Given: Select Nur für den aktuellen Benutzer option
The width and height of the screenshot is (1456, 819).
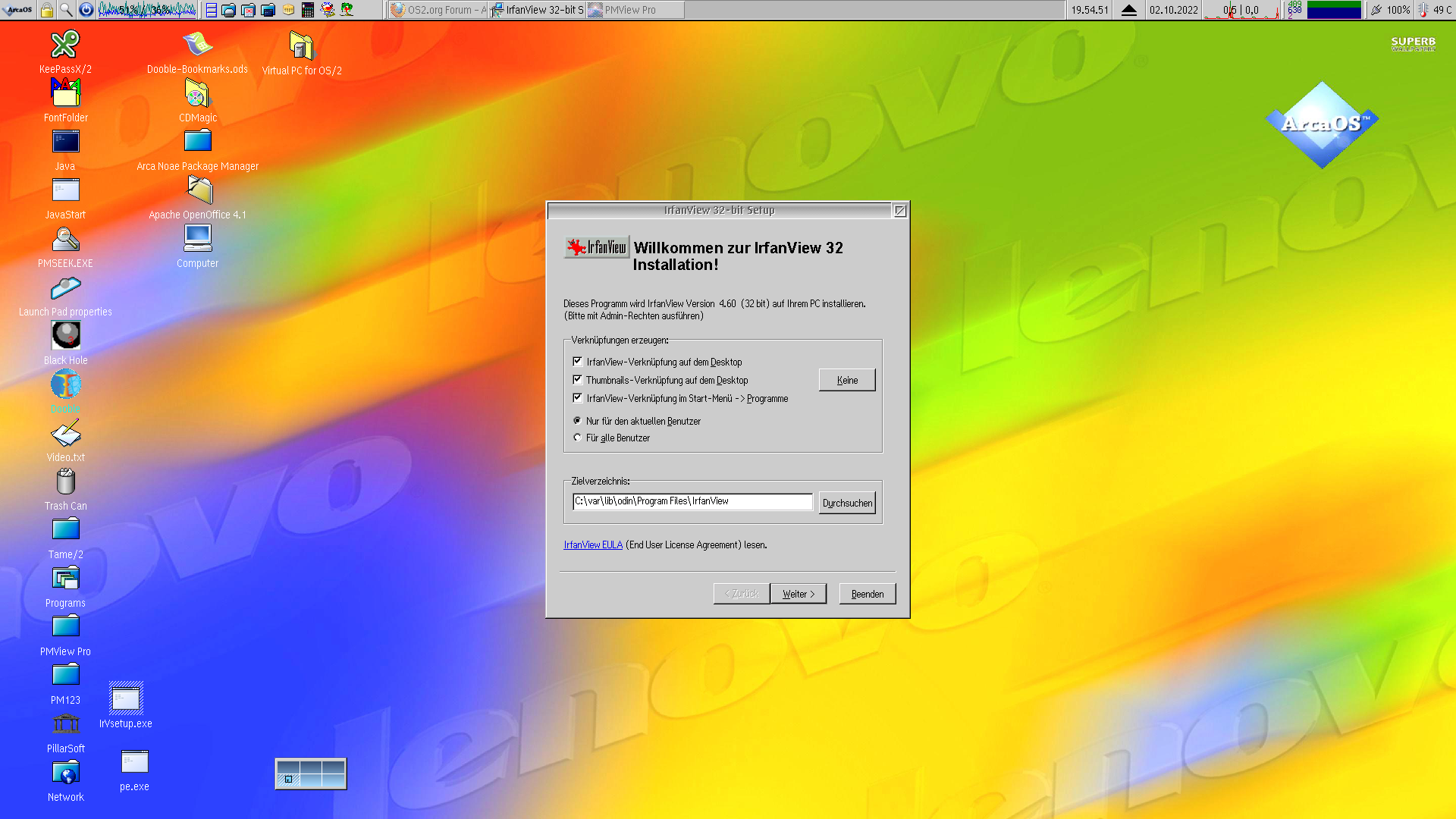Looking at the screenshot, I should 577,421.
